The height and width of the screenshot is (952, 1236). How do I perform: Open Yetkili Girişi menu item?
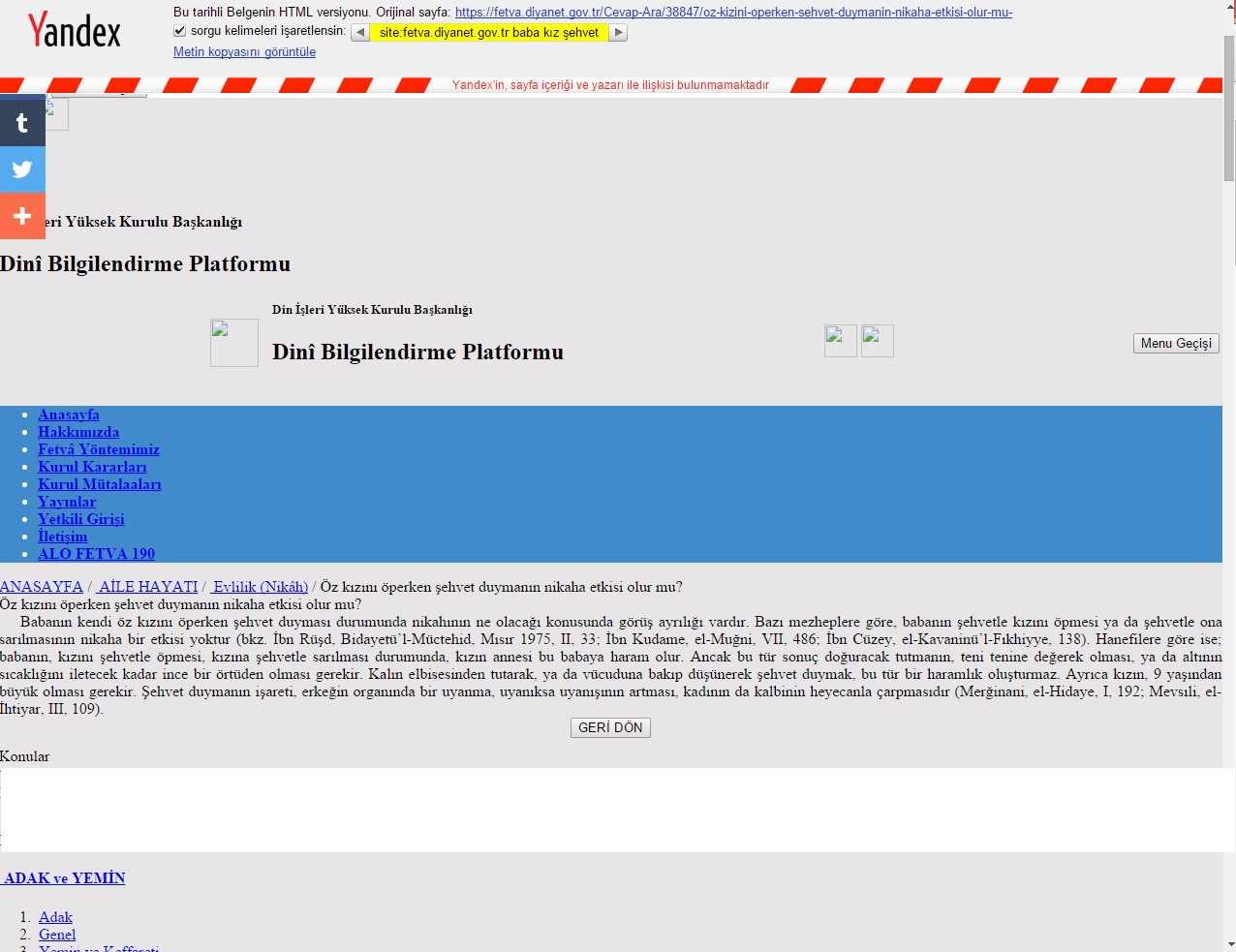click(x=81, y=519)
